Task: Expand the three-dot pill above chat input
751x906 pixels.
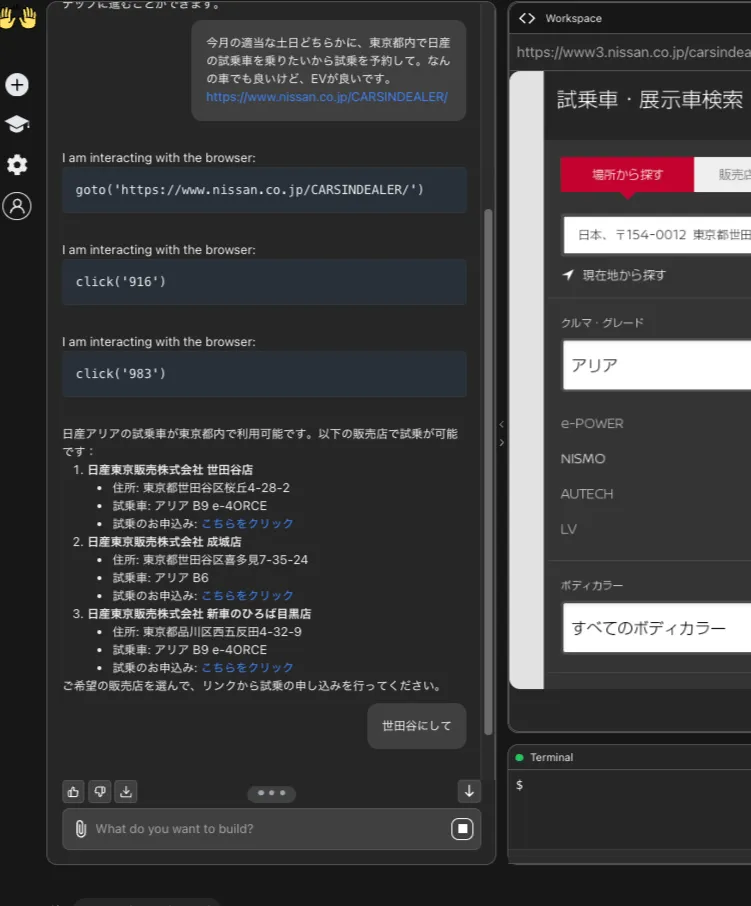Action: 271,793
